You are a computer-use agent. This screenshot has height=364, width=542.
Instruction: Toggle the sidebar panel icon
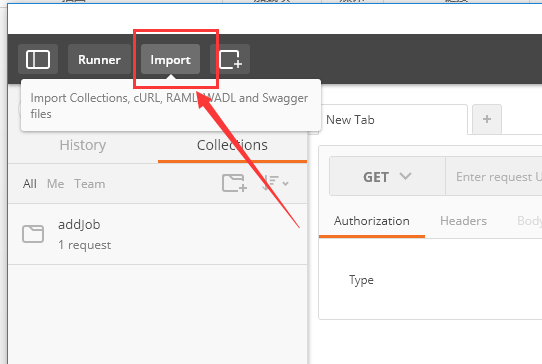pos(38,59)
